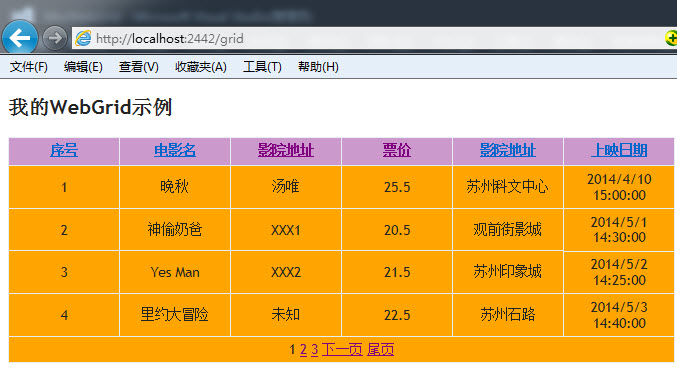Select the movie name cell 晚秋

(175, 187)
